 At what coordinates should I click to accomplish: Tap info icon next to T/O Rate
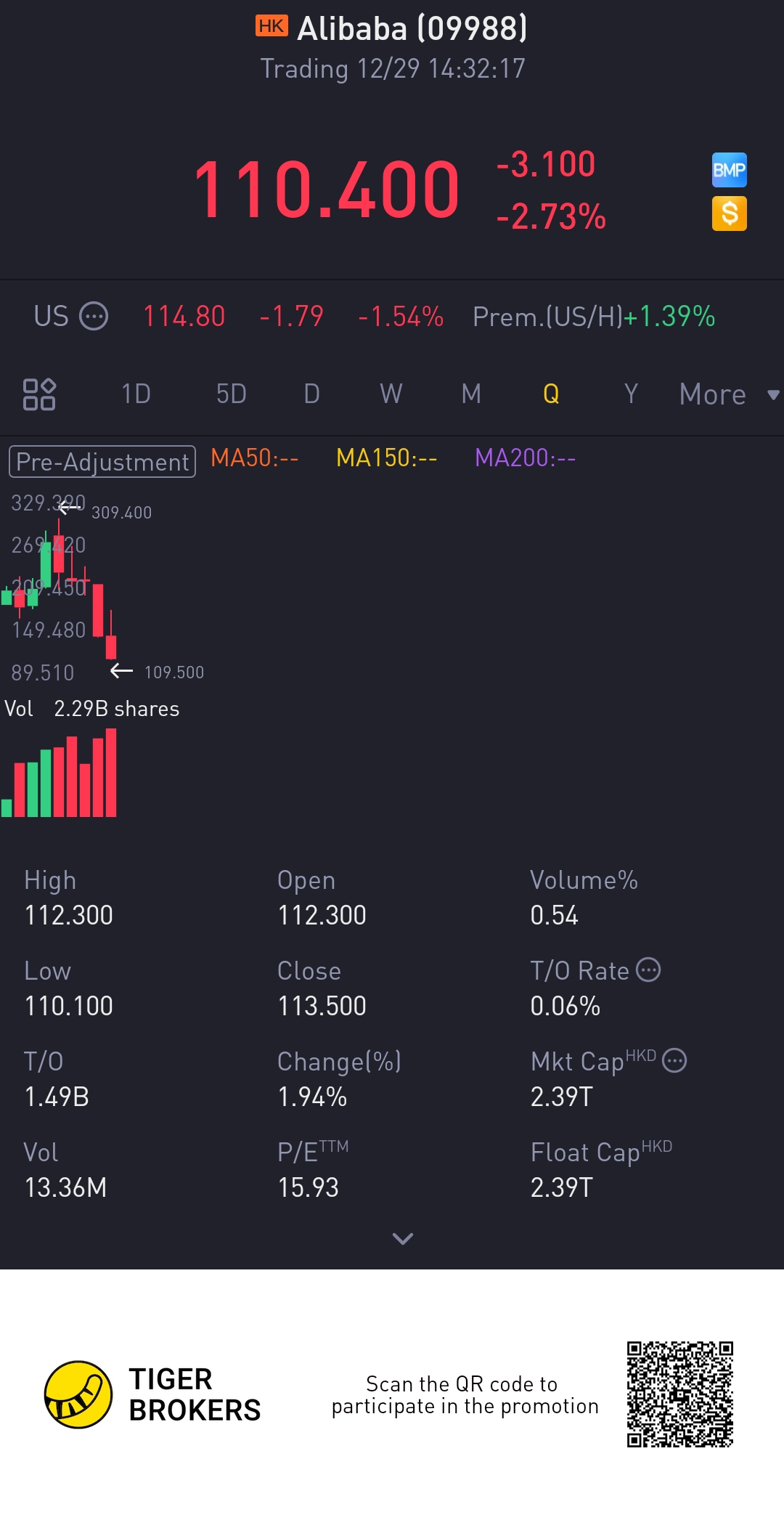coord(648,970)
